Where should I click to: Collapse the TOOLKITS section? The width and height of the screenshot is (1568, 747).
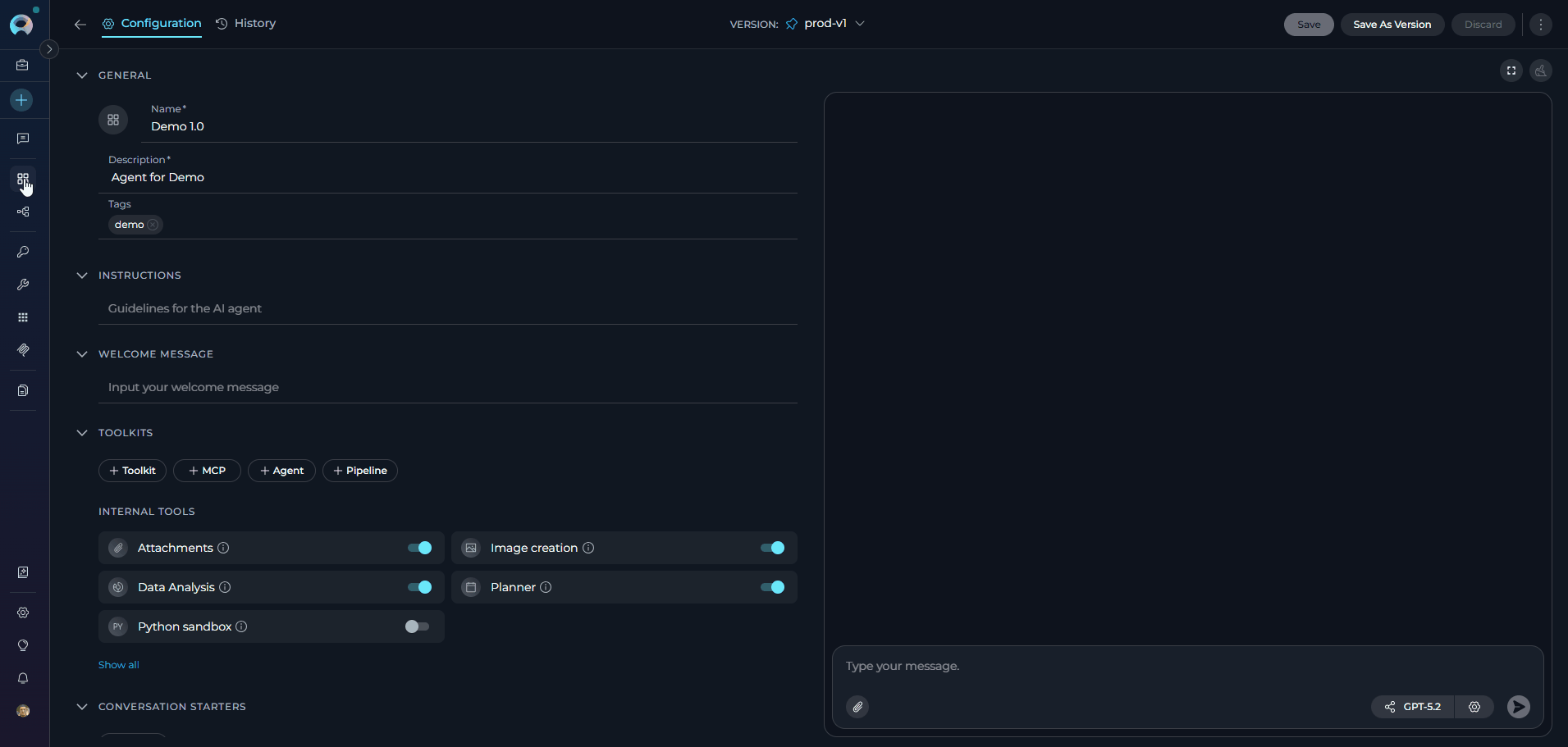point(81,432)
